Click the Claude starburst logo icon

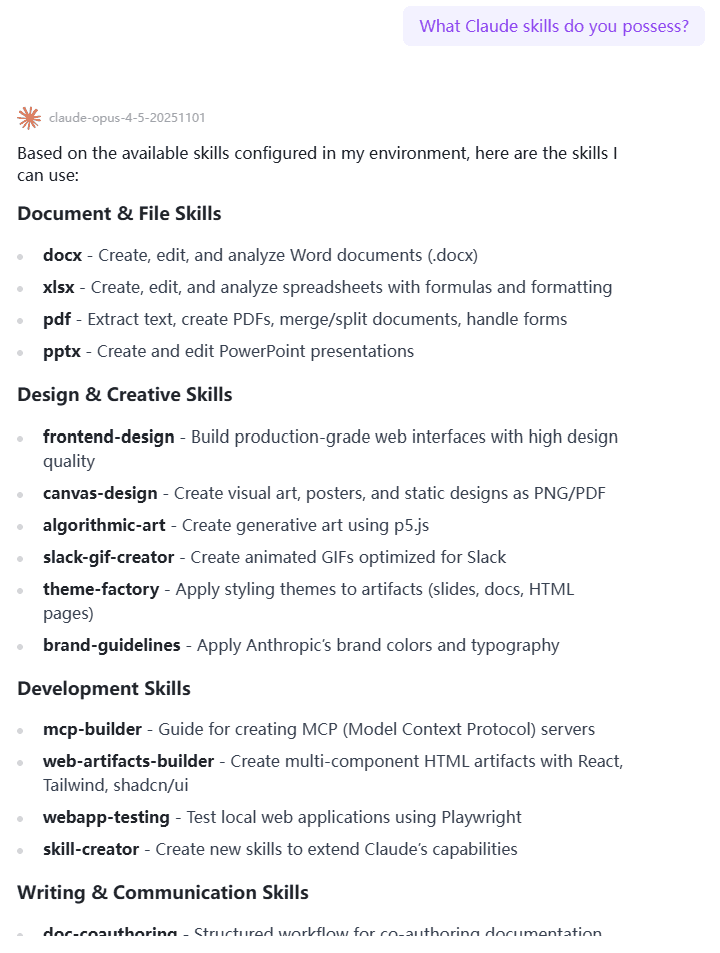[29, 118]
